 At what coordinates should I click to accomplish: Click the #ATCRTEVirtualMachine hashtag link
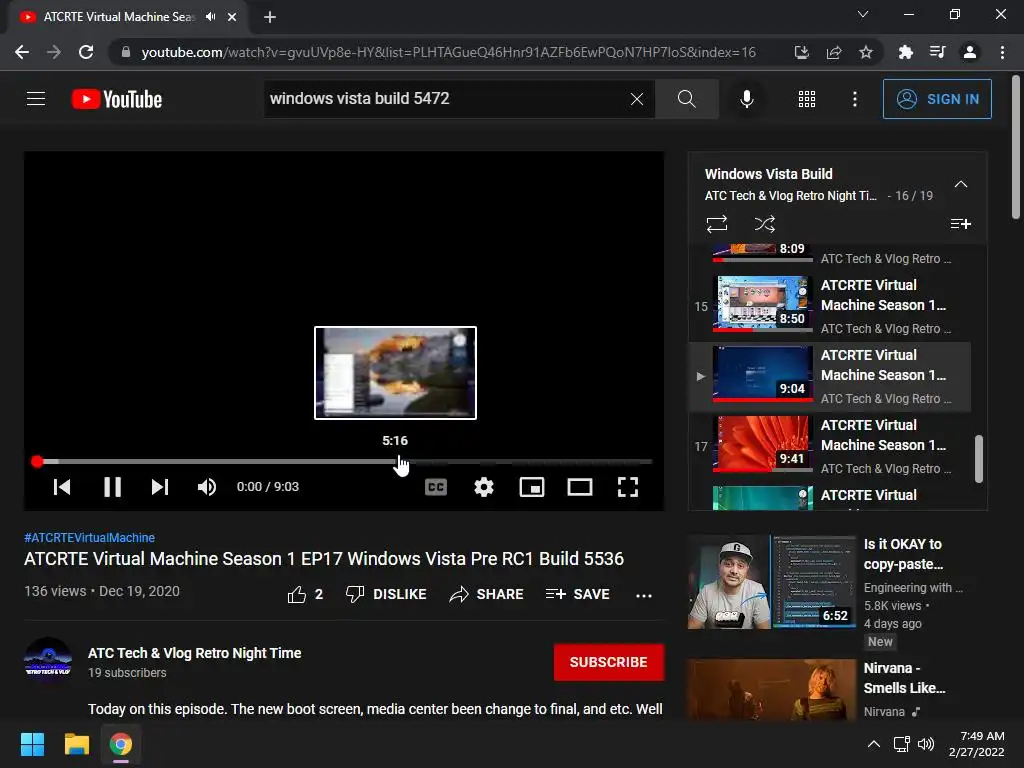tap(89, 537)
